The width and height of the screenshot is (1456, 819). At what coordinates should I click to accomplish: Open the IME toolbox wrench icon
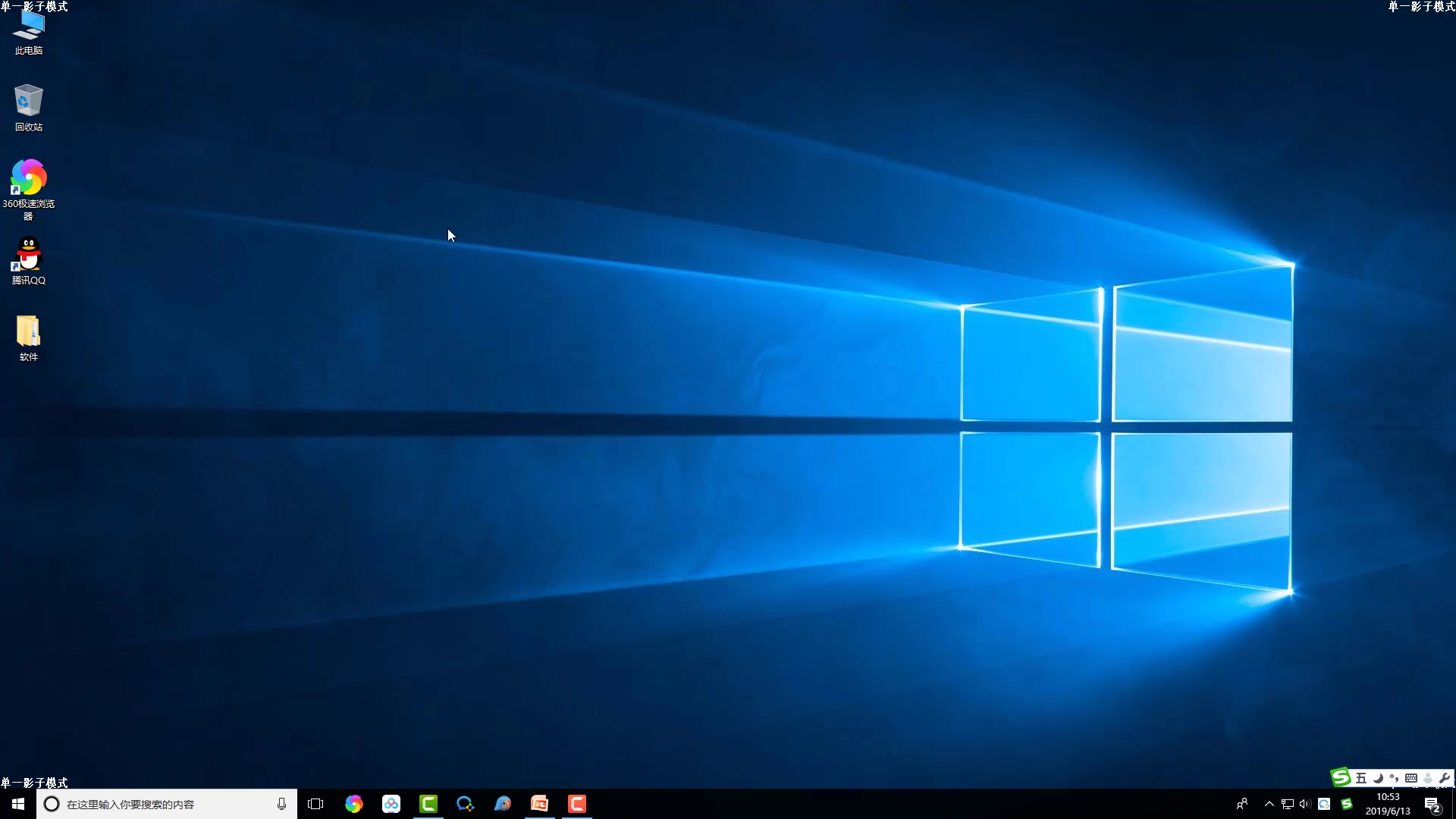(x=1445, y=778)
